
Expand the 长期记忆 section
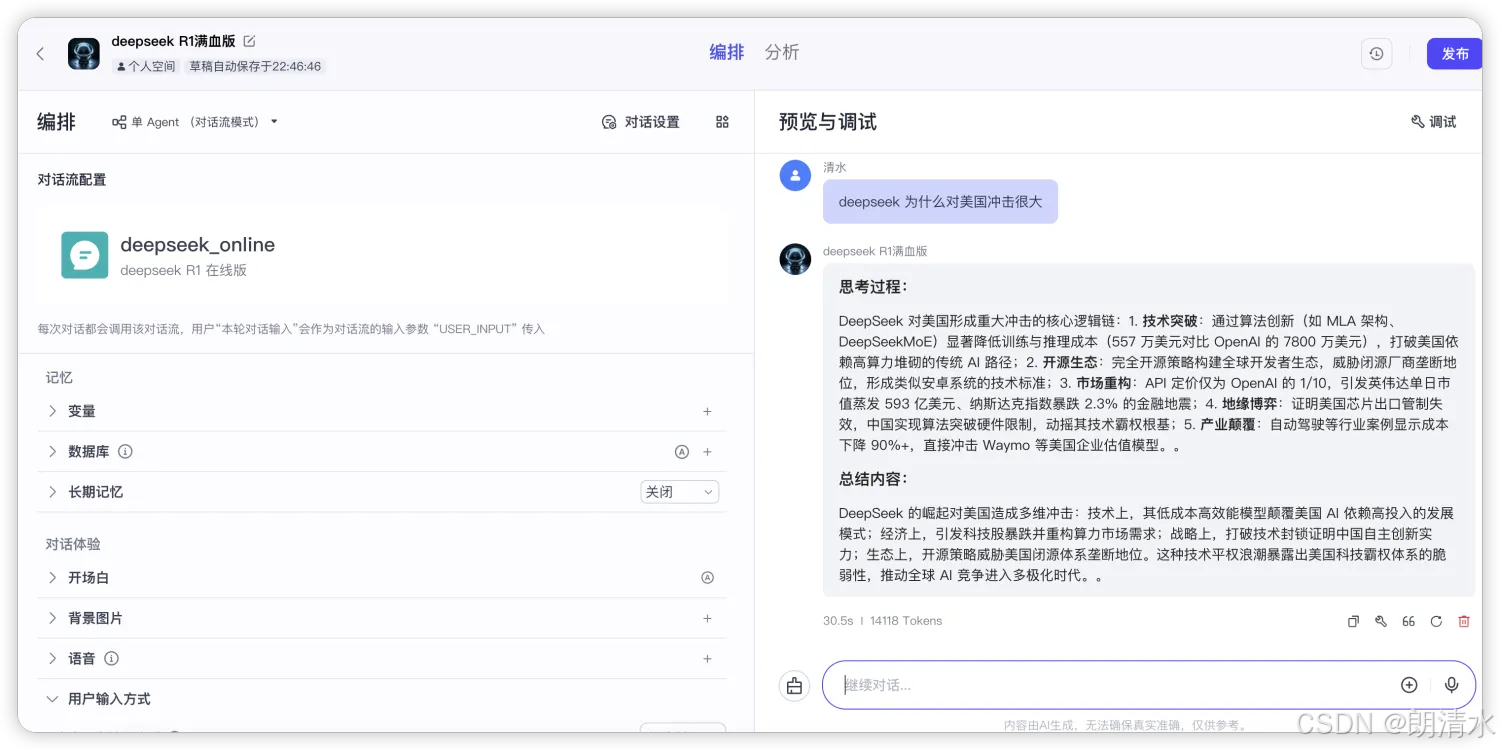pyautogui.click(x=52, y=492)
